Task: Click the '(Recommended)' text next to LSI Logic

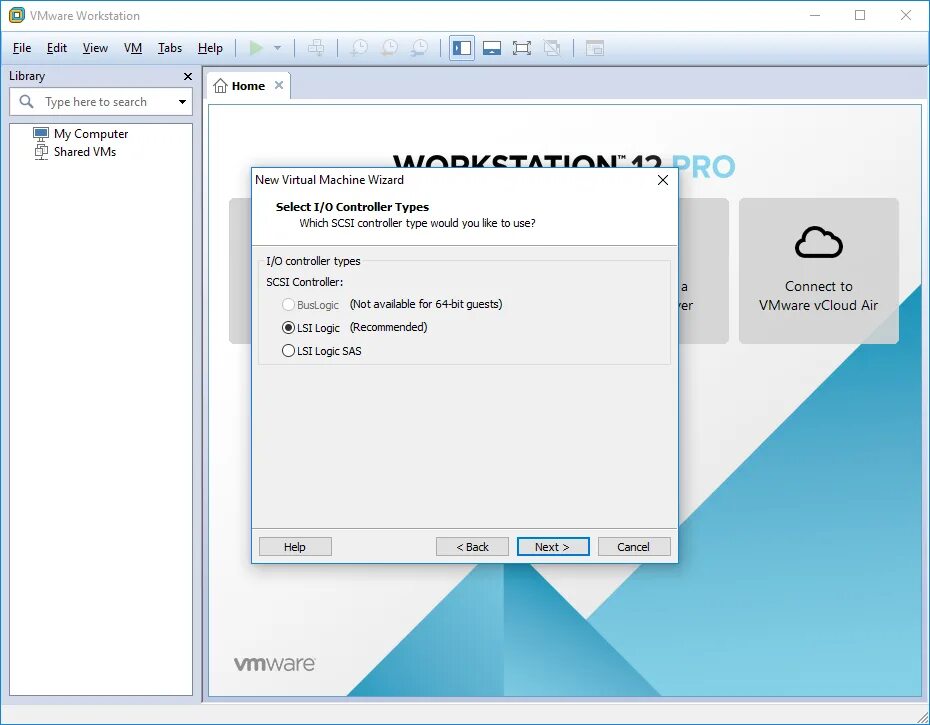Action: click(388, 327)
